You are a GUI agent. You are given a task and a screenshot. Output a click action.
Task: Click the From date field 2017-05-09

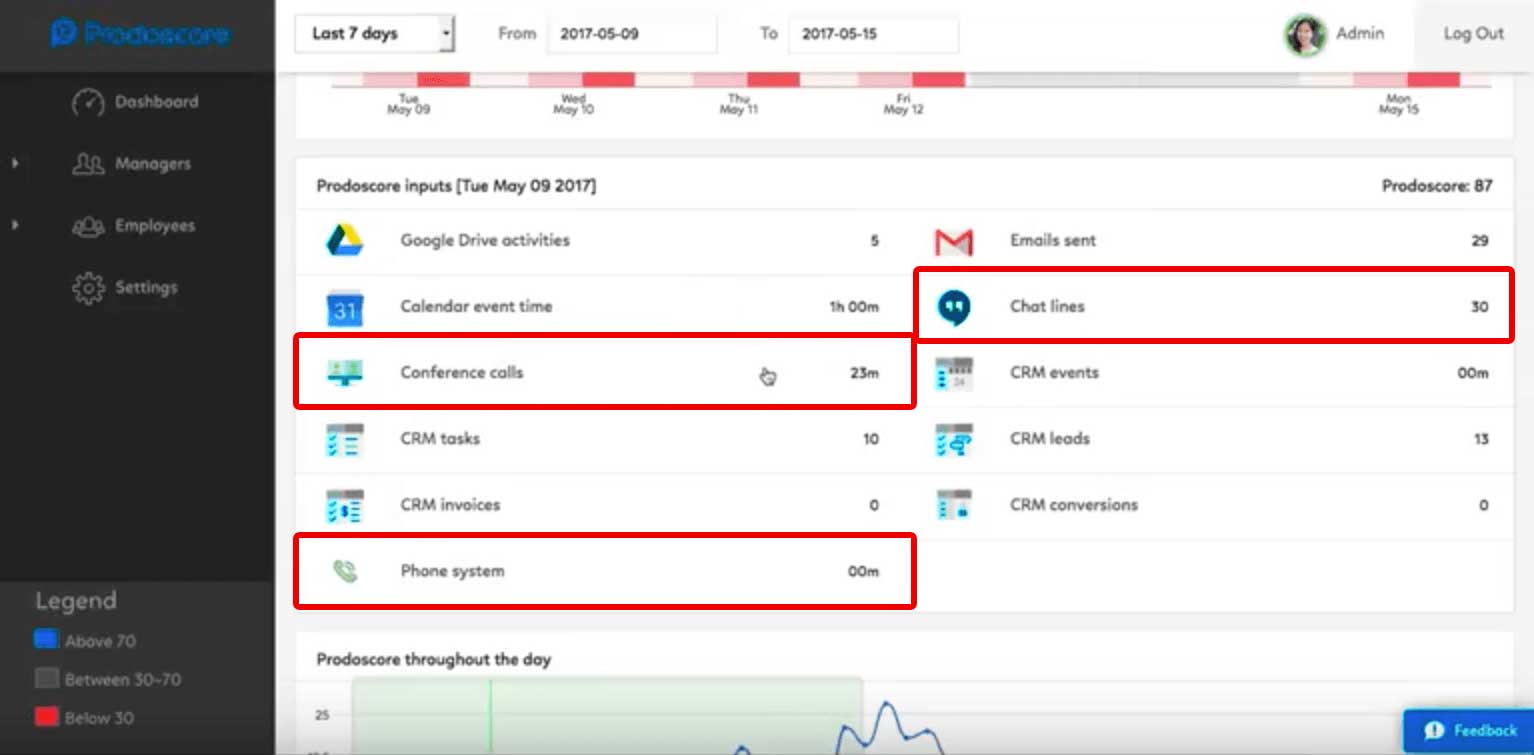631,34
